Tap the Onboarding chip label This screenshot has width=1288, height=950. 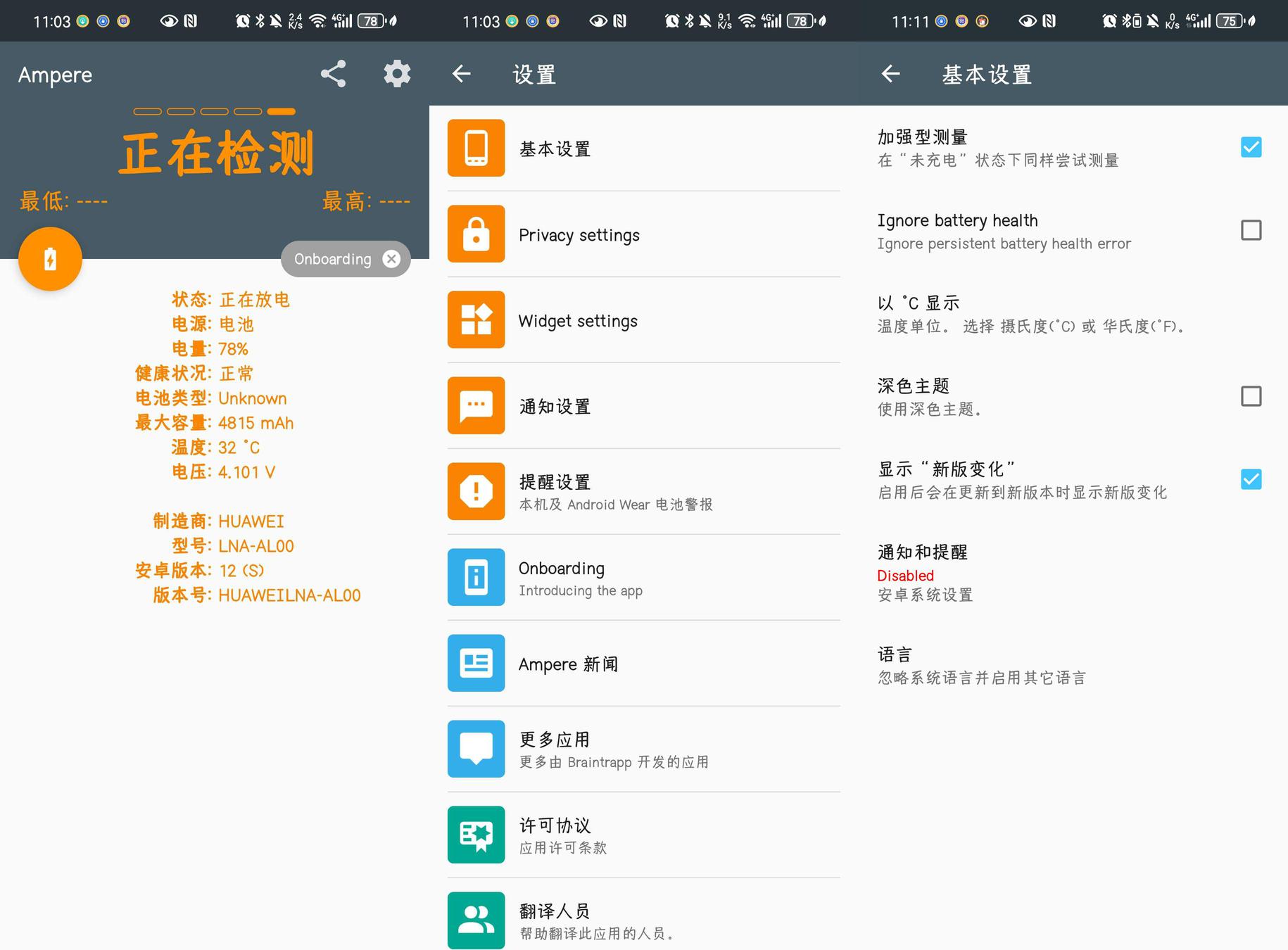click(332, 259)
